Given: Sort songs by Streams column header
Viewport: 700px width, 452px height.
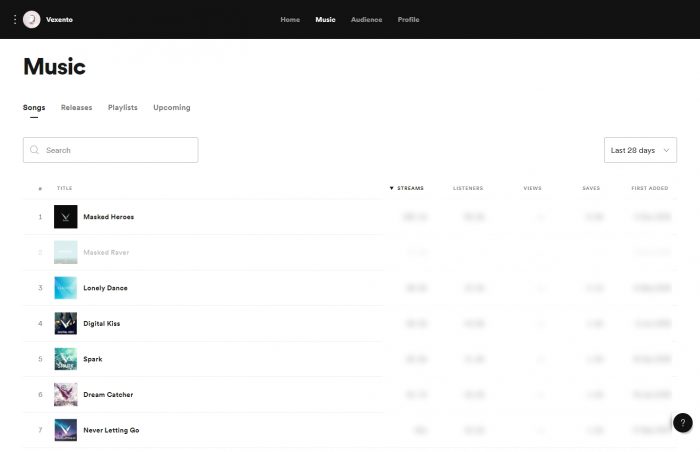Looking at the screenshot, I should click(408, 188).
